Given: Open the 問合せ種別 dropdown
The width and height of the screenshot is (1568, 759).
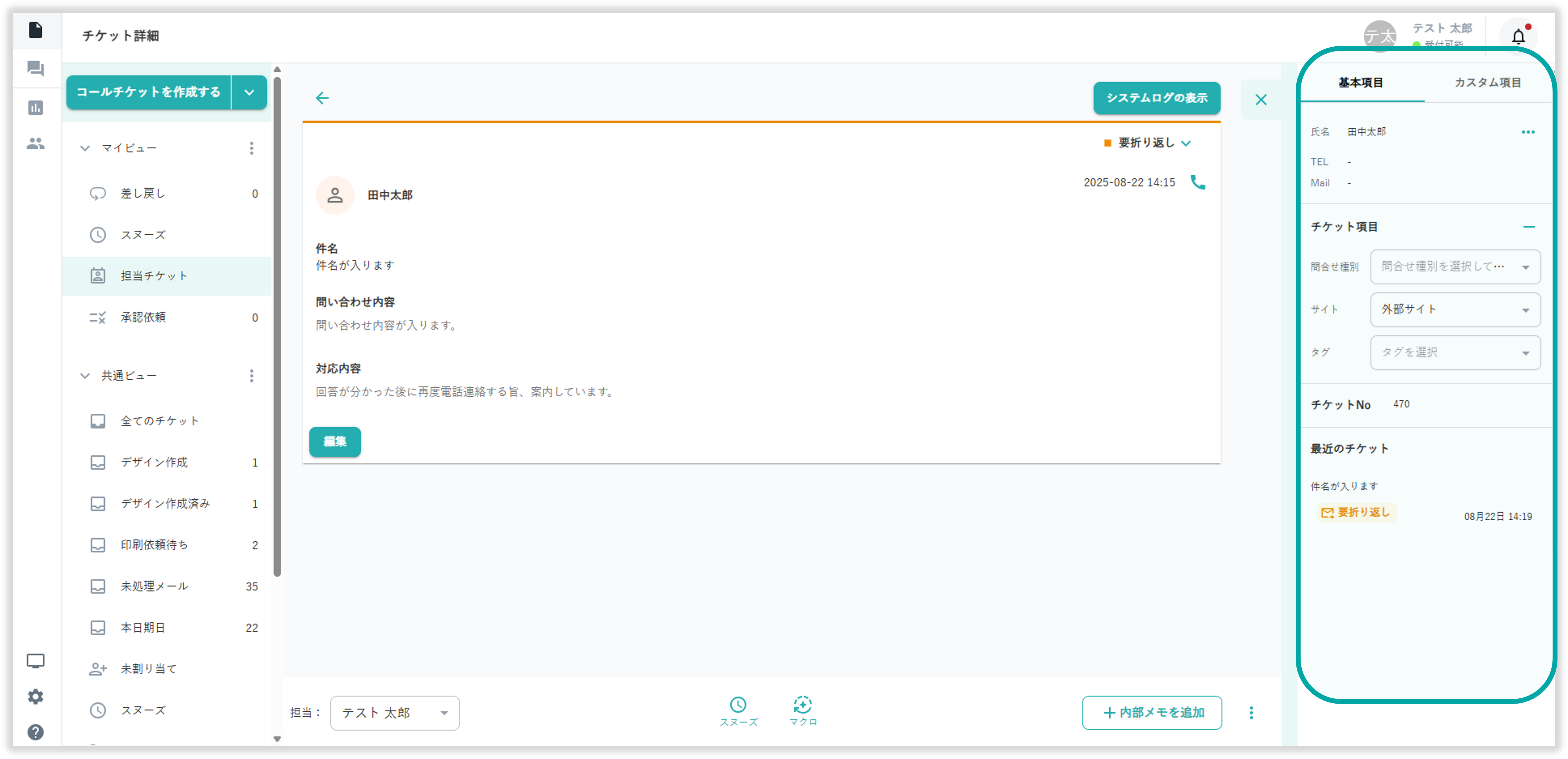Looking at the screenshot, I should pos(1455,266).
